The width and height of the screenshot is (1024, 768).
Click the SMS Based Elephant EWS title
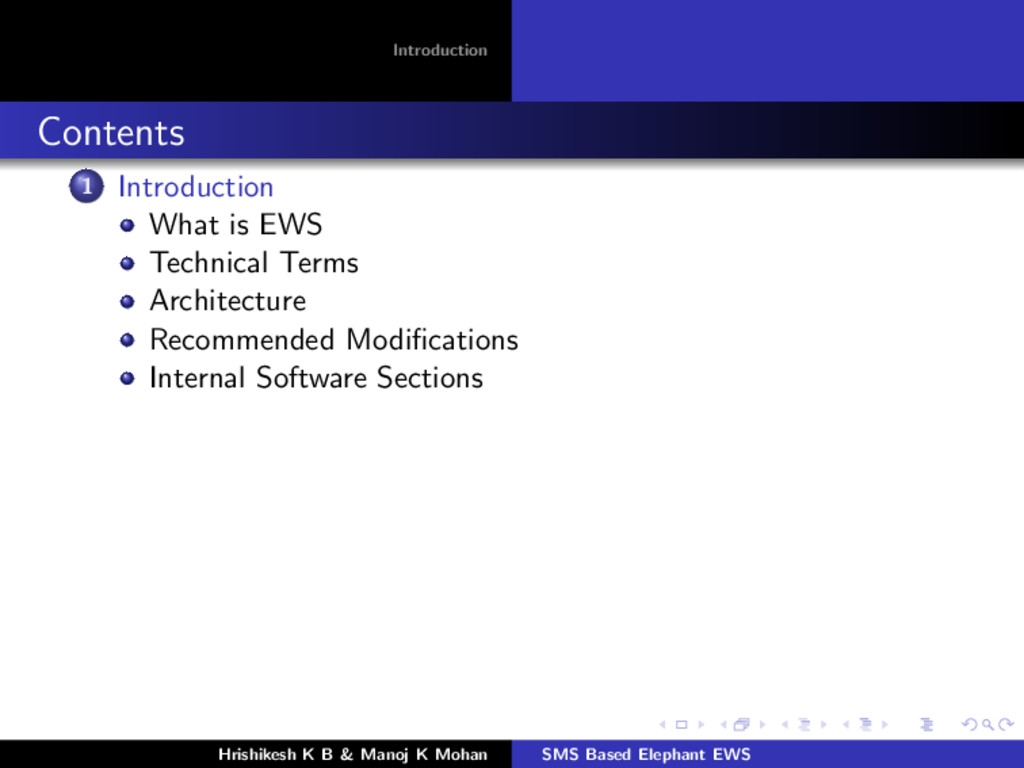(646, 754)
